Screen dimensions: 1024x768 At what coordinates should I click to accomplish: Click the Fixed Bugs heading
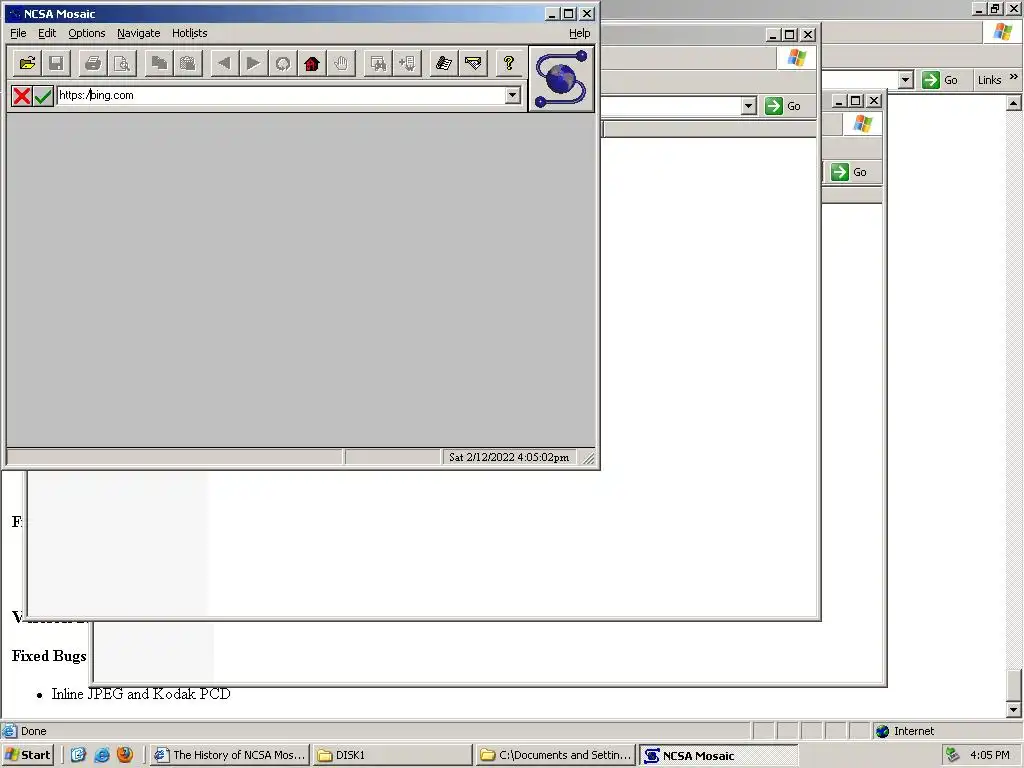[49, 656]
